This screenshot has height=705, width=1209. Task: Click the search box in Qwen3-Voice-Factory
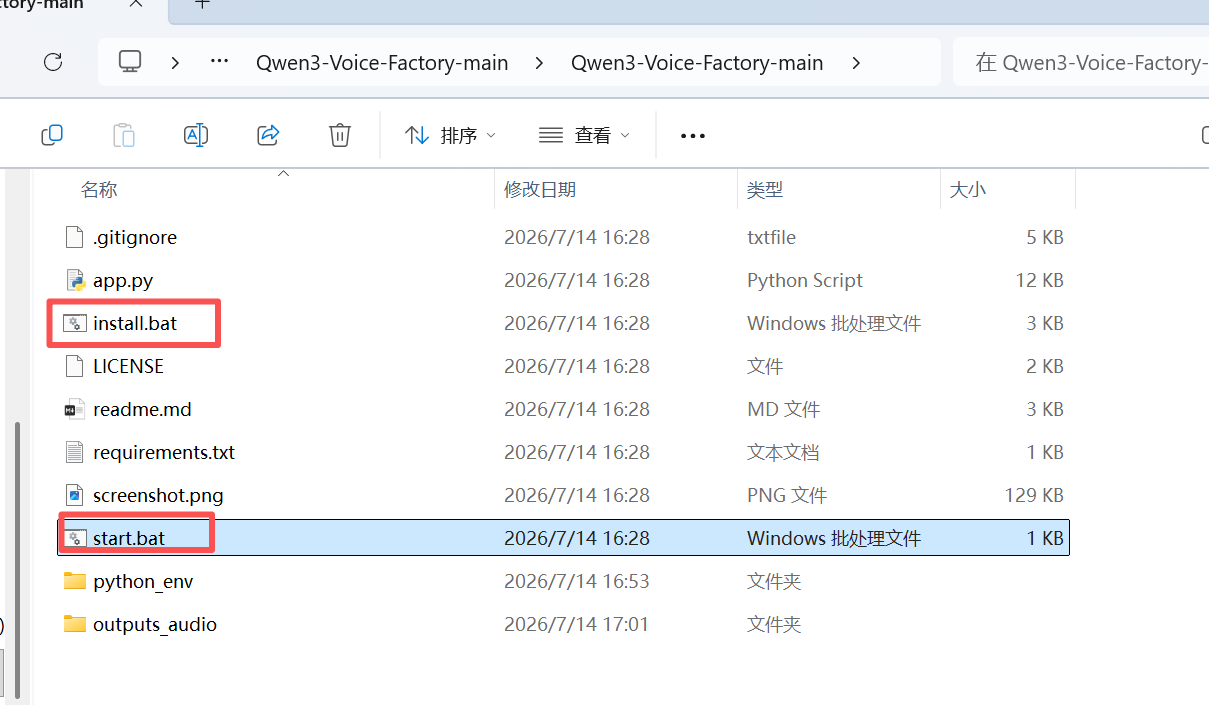pyautogui.click(x=1081, y=62)
